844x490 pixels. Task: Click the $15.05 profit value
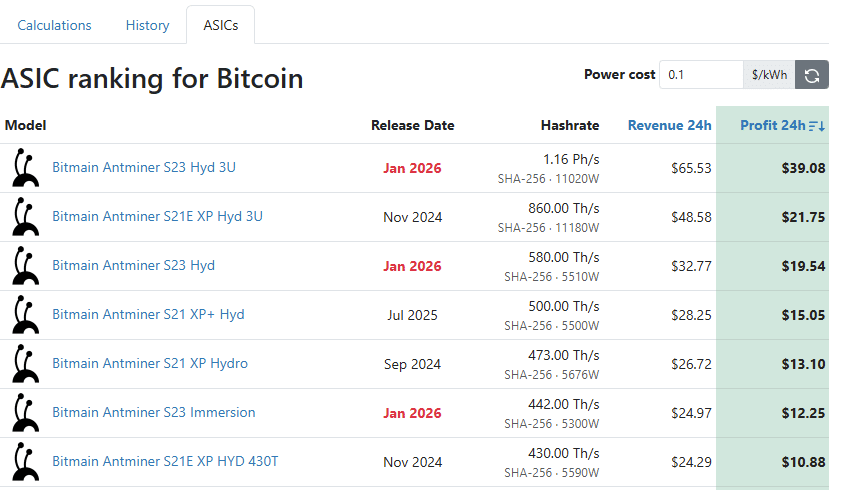pyautogui.click(x=803, y=316)
